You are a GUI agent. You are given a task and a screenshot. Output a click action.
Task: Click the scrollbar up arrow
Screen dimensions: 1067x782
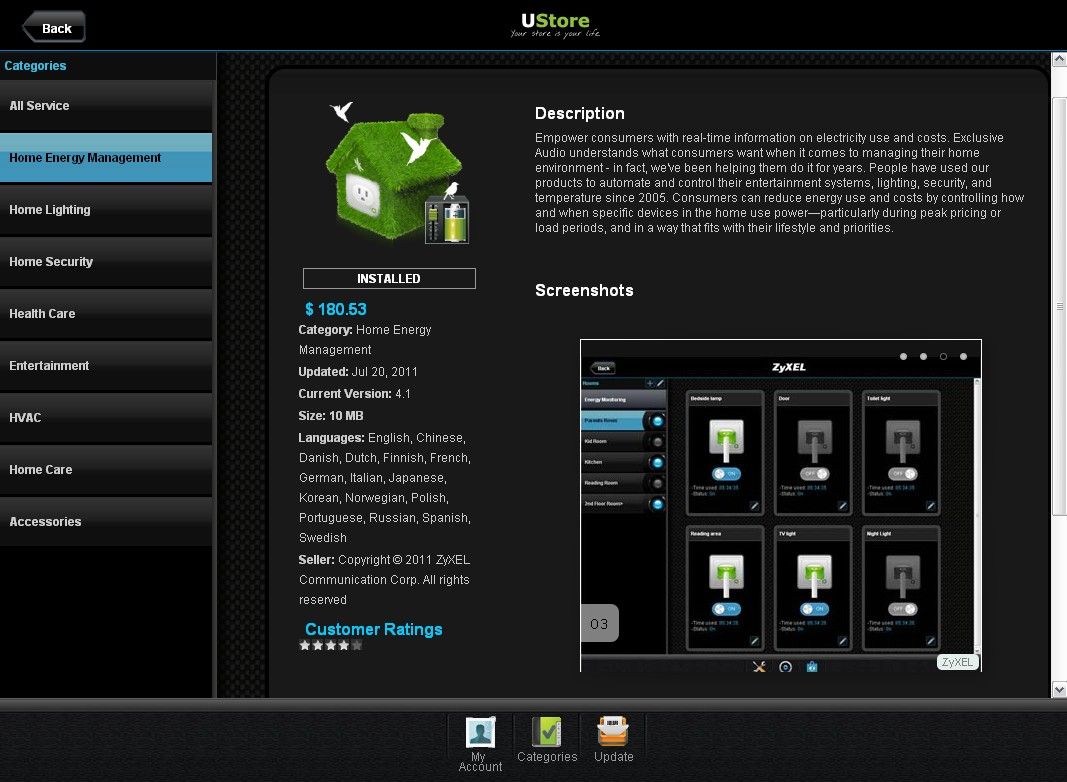[x=1060, y=59]
